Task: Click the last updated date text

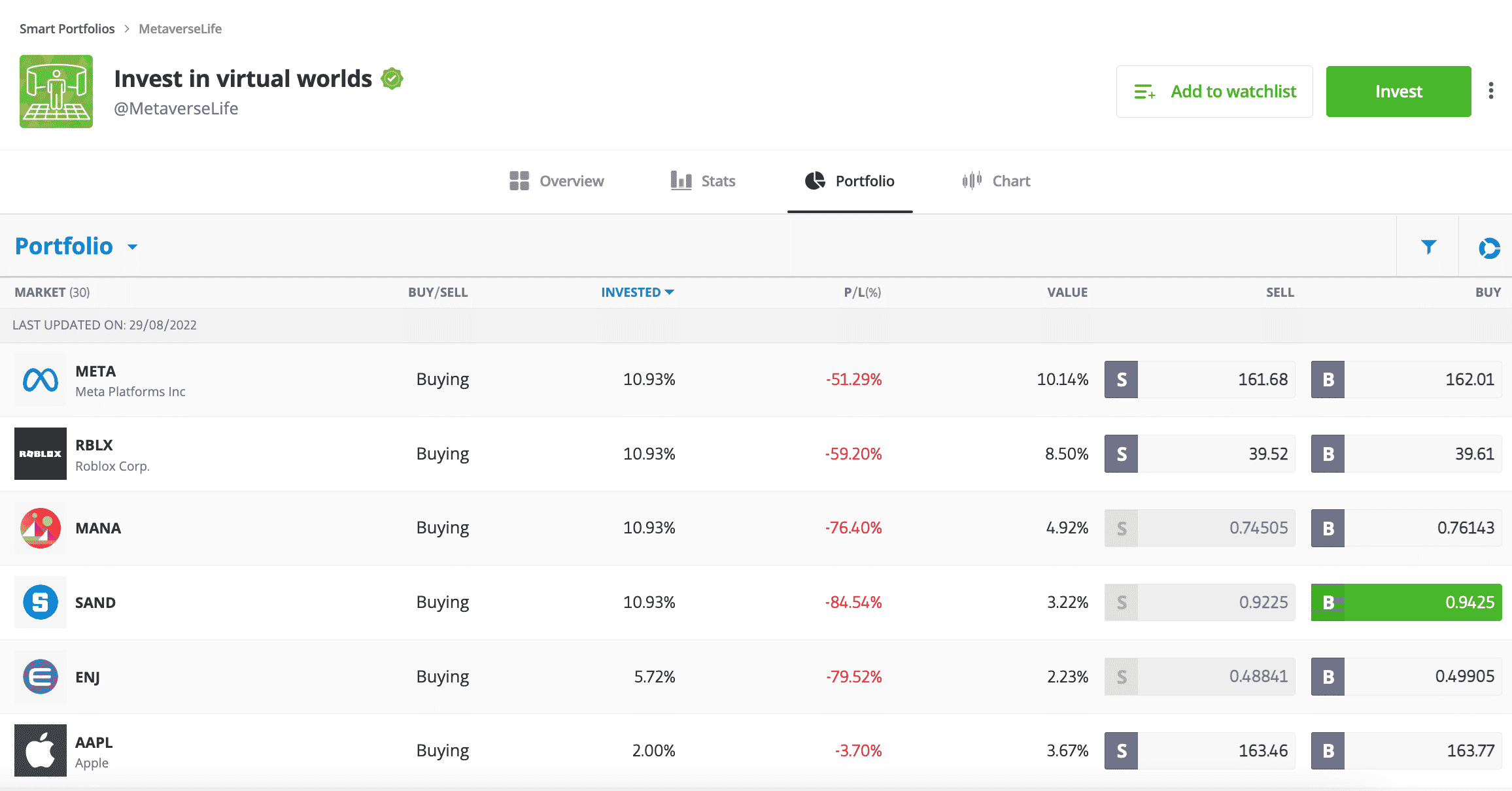Action: point(105,325)
